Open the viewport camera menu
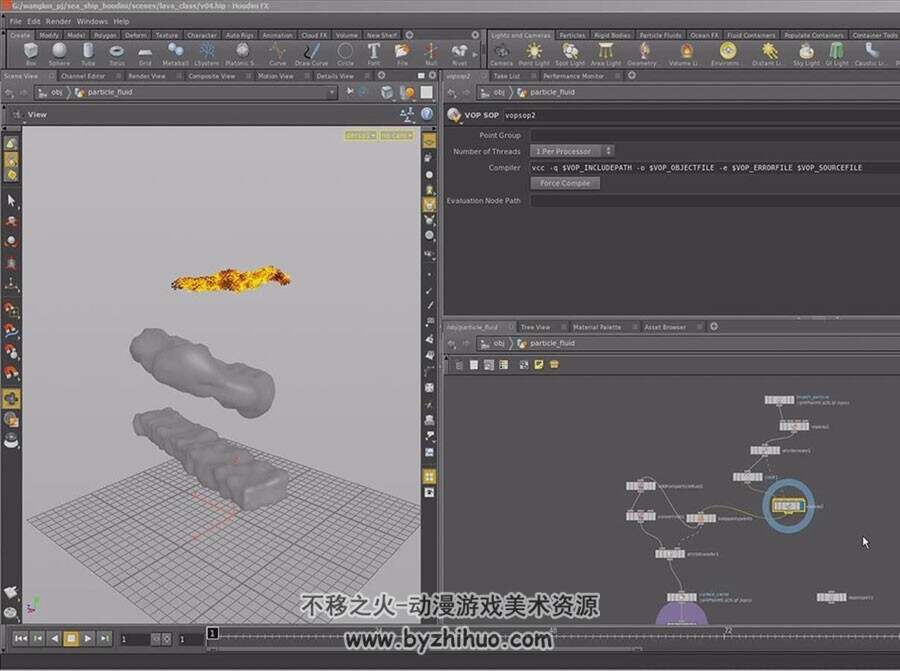900x671 pixels. (x=396, y=135)
